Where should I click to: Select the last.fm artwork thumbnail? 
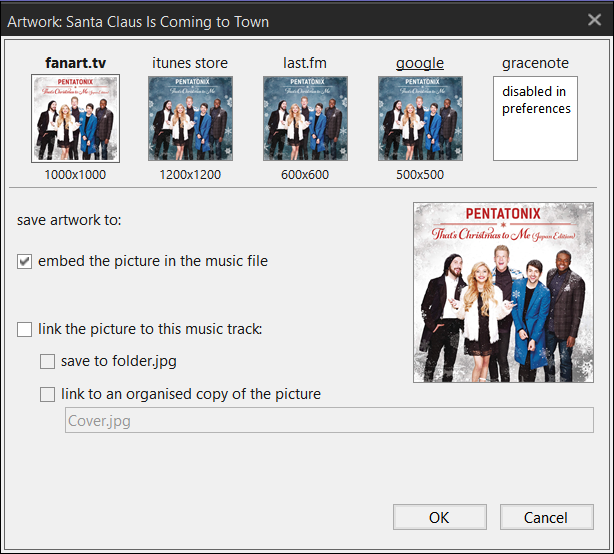305,118
